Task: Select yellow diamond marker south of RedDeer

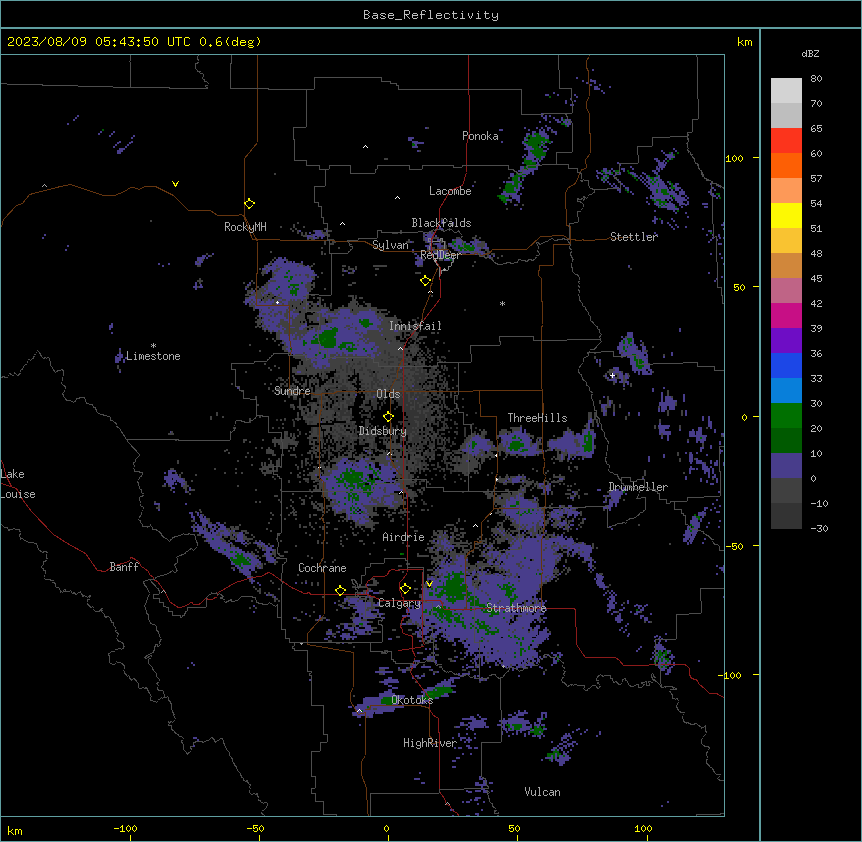Action: (x=426, y=281)
